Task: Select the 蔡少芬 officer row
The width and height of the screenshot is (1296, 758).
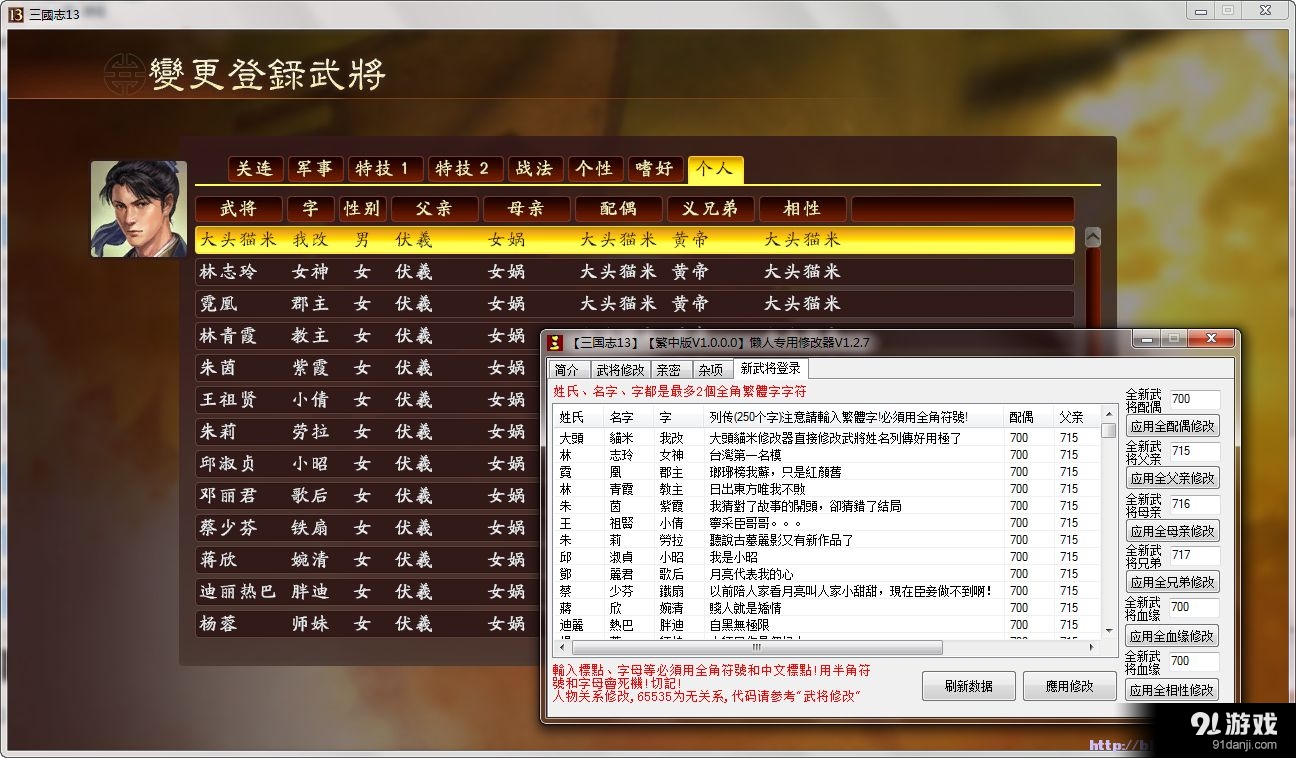Action: pos(368,528)
